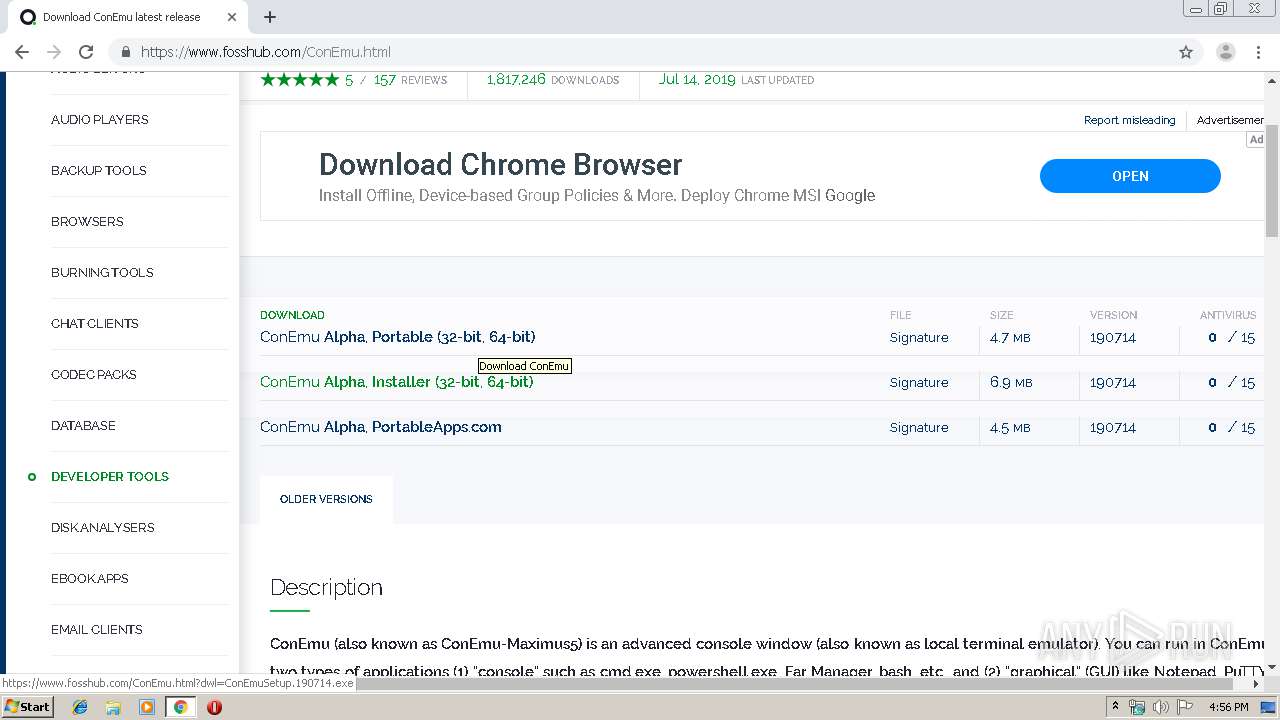1280x720 pixels.
Task: Click Report misleading link
Action: [x=1129, y=120]
